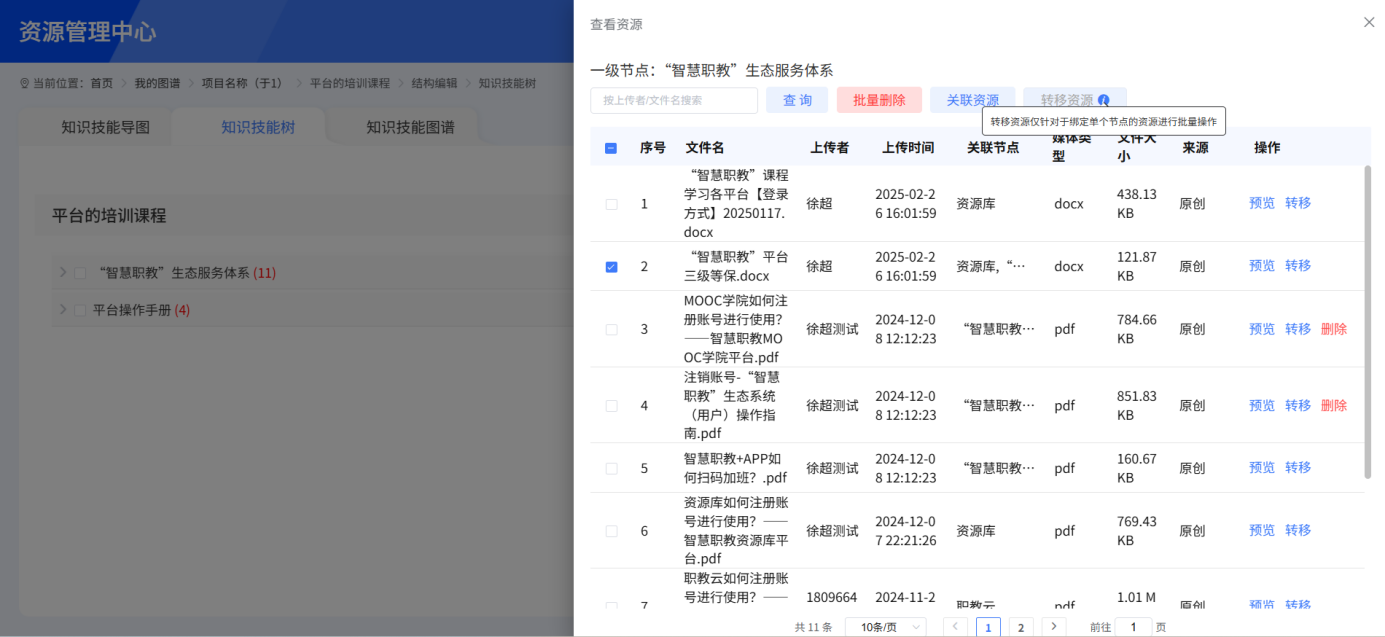Click the previous page arrow
1385x637 pixels.
(955, 625)
